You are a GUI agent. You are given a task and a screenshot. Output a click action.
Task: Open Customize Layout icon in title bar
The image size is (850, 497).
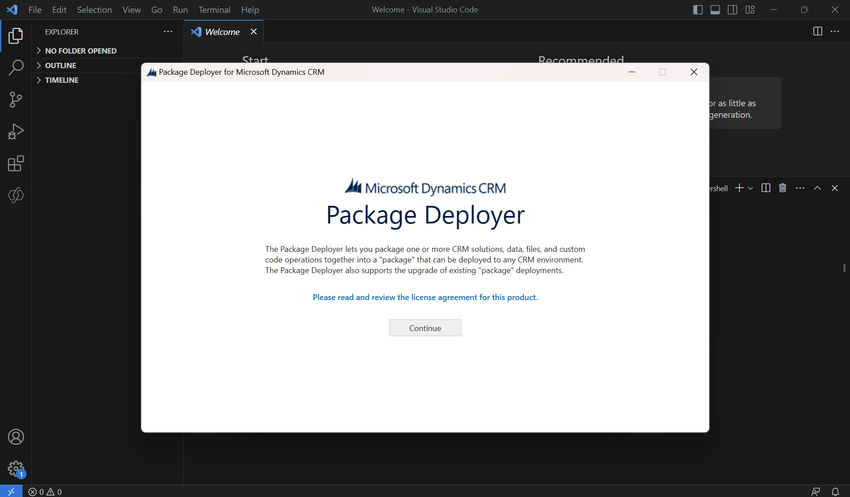pos(750,10)
